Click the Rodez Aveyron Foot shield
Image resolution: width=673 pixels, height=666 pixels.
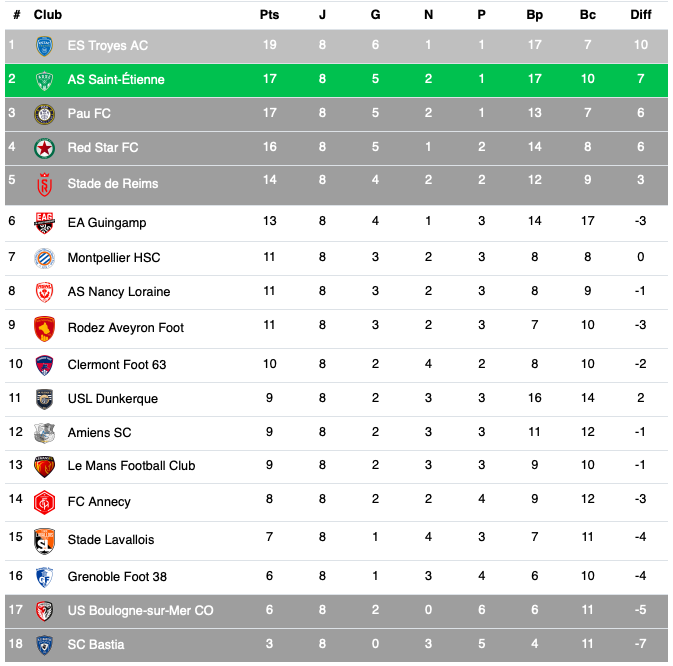[44, 329]
